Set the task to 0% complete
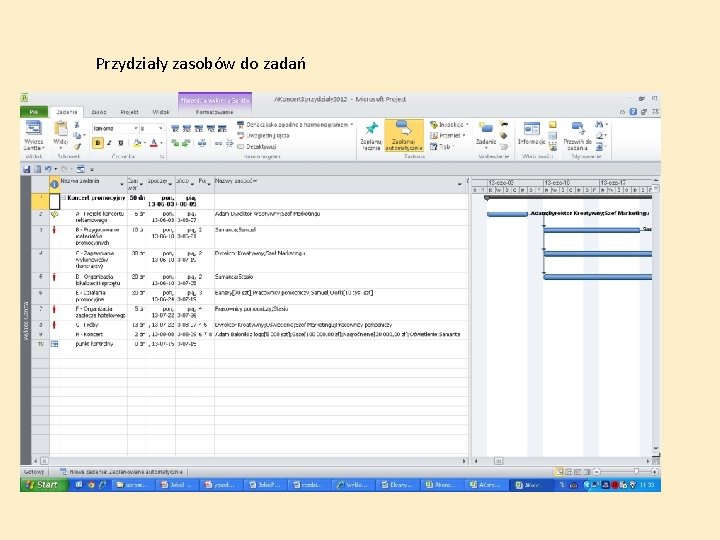 (175, 129)
